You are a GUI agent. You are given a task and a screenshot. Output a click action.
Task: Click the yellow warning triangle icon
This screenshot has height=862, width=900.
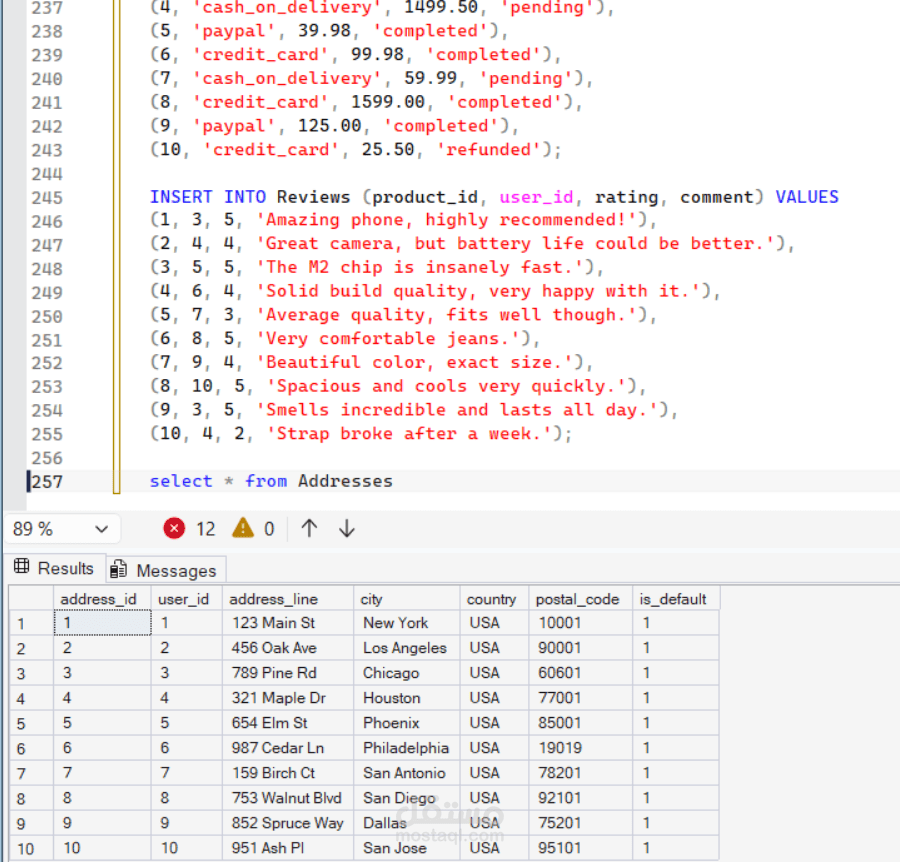click(243, 527)
